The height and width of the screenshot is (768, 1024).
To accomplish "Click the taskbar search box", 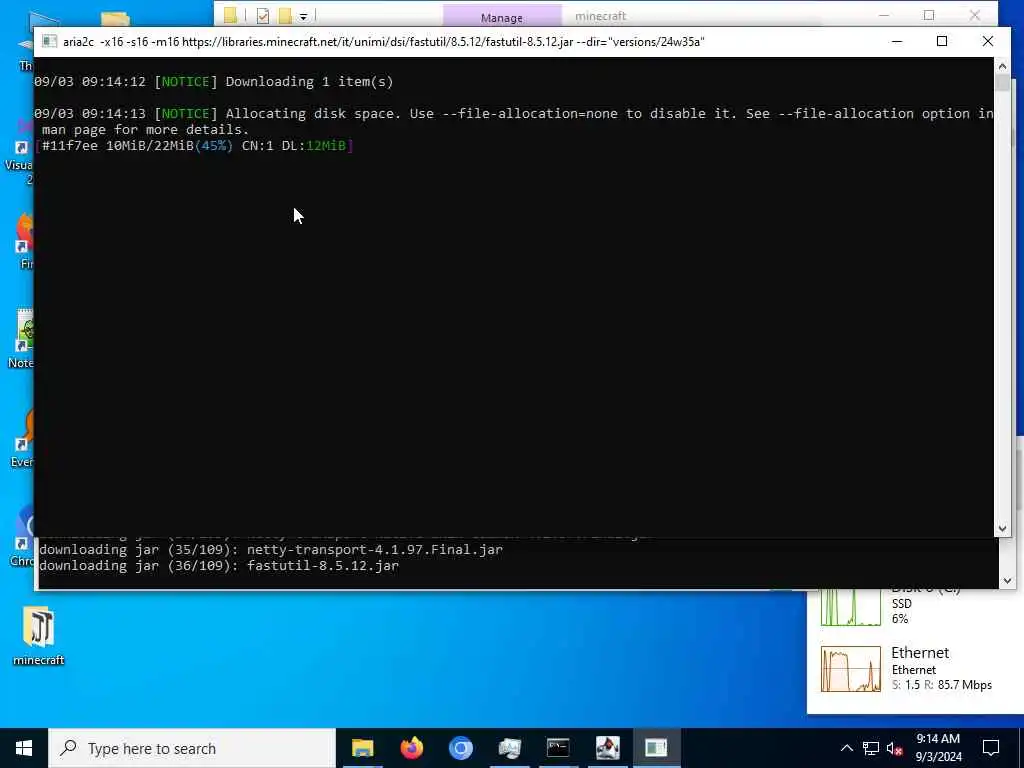I will [x=192, y=748].
